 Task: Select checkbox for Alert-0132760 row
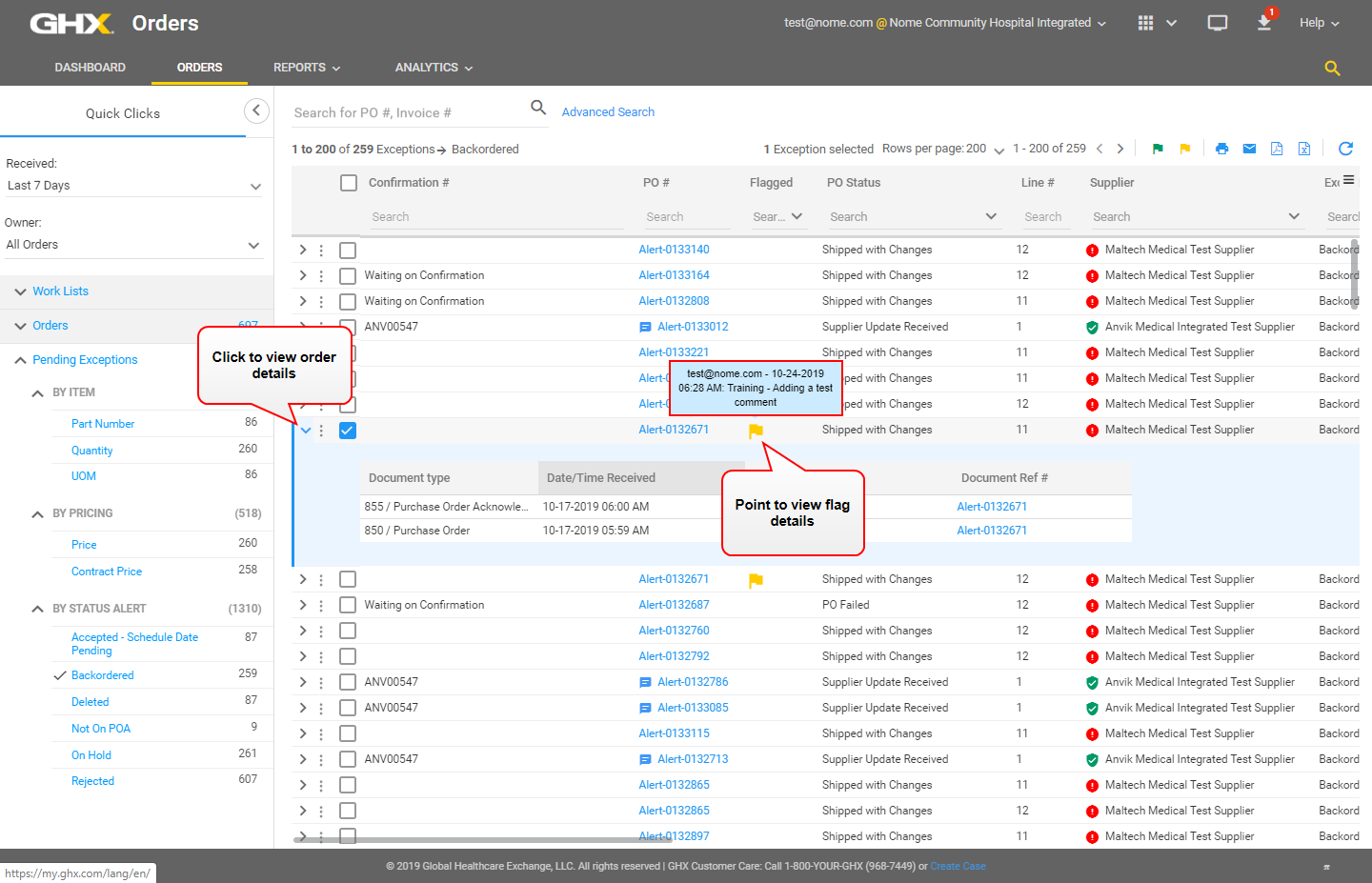tap(348, 631)
